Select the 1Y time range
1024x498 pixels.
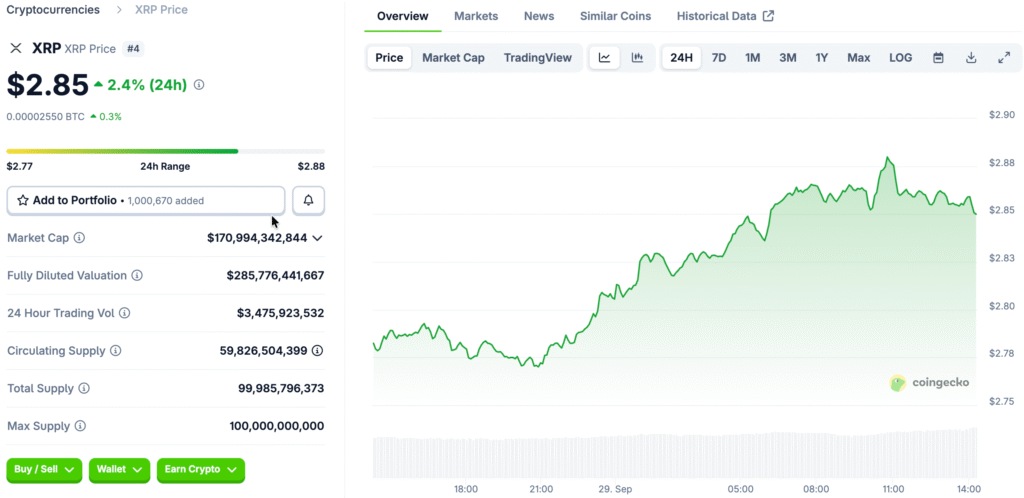coord(822,57)
